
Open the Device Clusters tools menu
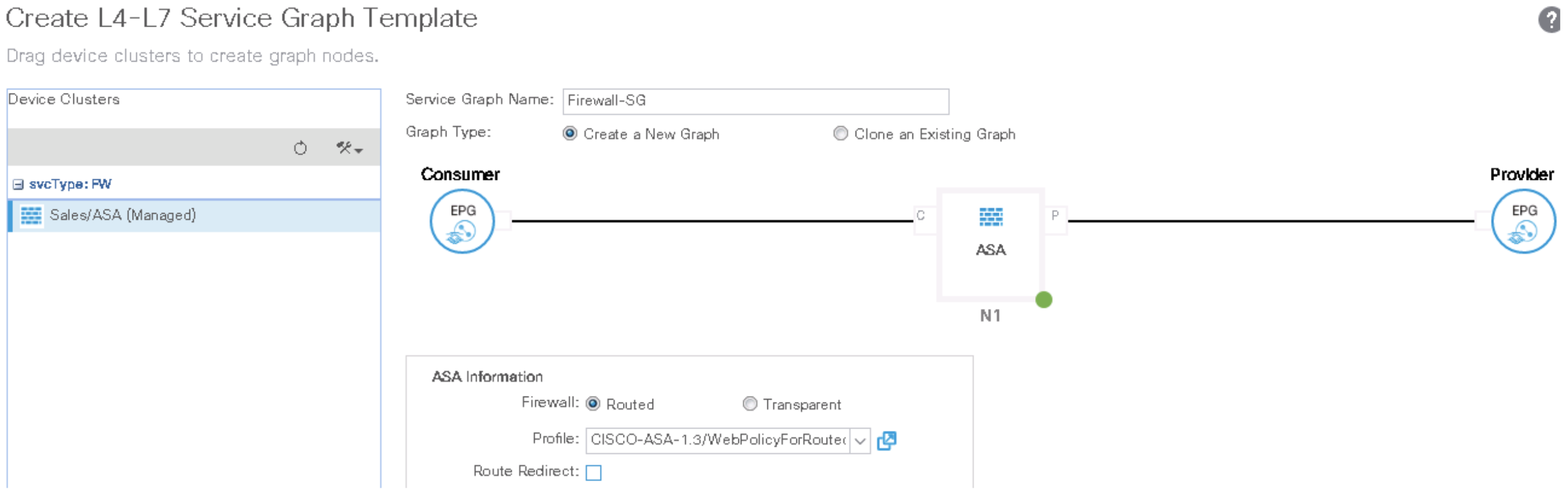pyautogui.click(x=349, y=148)
